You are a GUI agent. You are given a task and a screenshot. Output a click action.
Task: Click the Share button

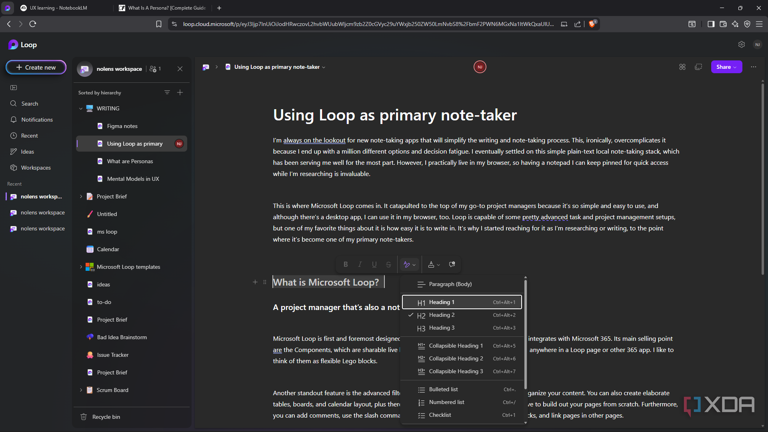[x=726, y=67]
